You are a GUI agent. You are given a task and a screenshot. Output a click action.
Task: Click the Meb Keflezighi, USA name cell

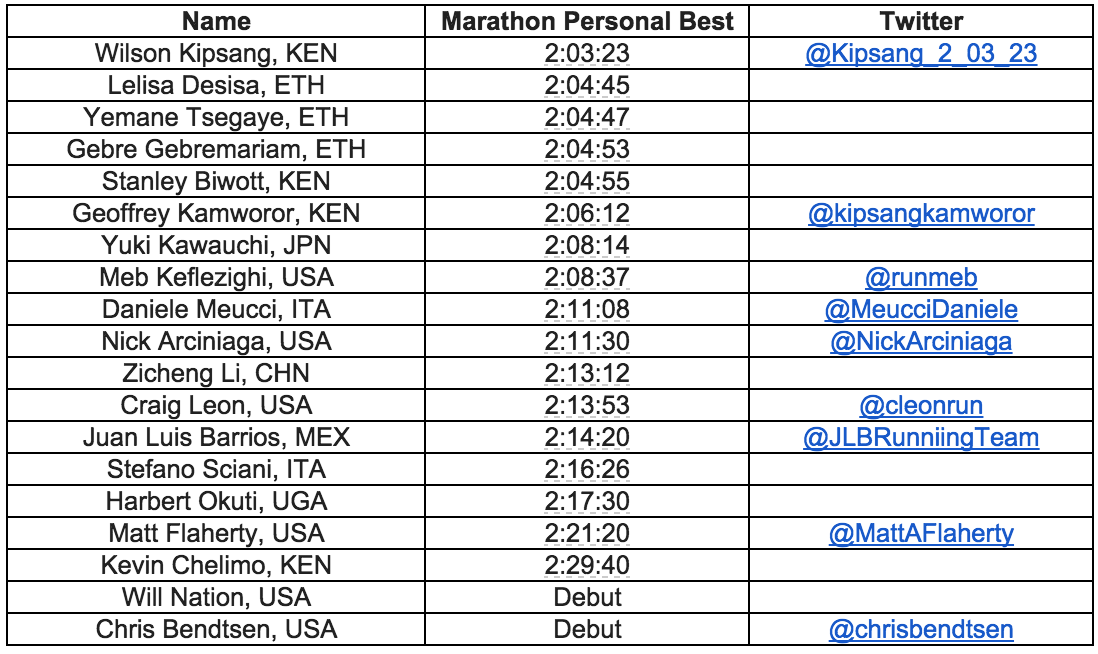(x=217, y=278)
